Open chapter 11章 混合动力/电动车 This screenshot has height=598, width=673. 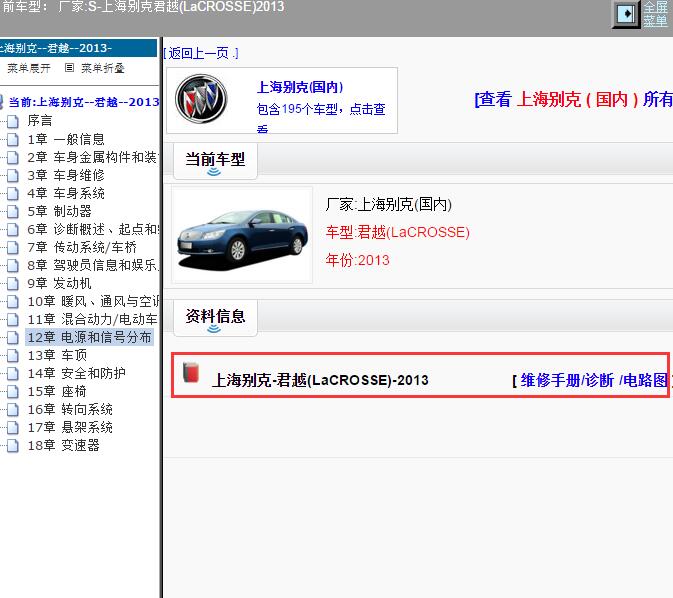[93, 319]
